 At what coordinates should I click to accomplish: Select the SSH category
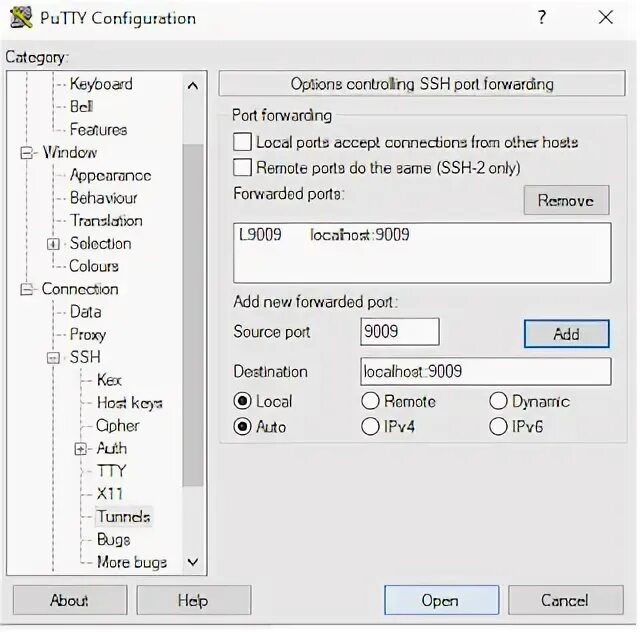tap(85, 357)
